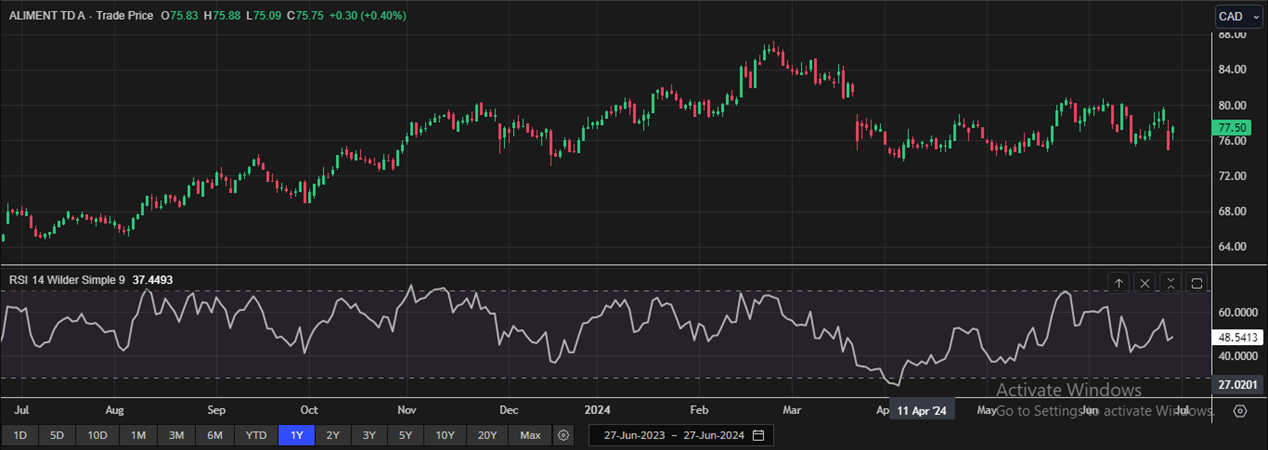Pick the 3M range button
The height and width of the screenshot is (450, 1268).
click(176, 435)
